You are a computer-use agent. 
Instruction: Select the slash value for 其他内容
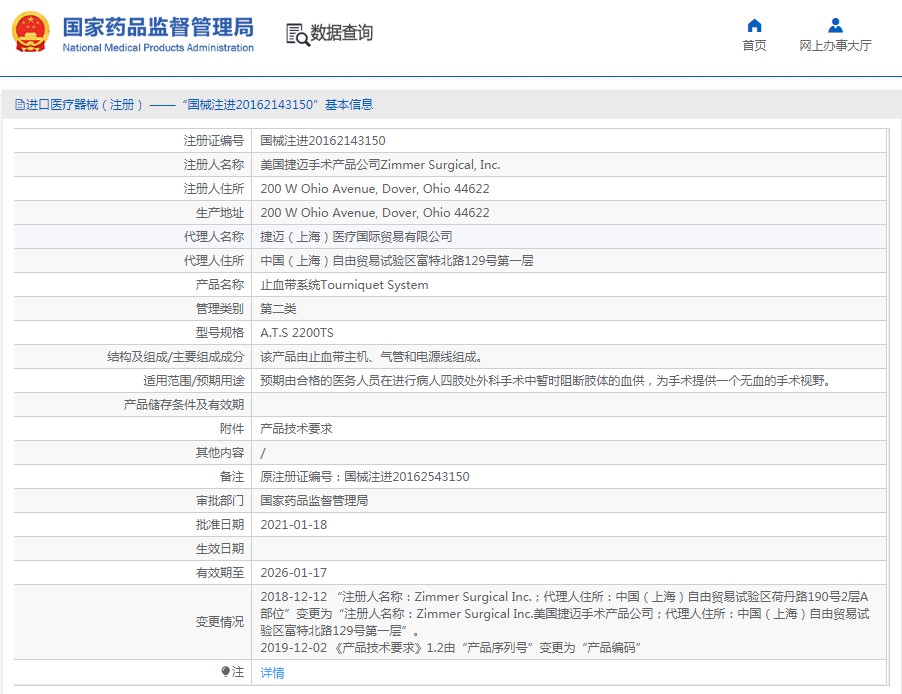point(263,453)
